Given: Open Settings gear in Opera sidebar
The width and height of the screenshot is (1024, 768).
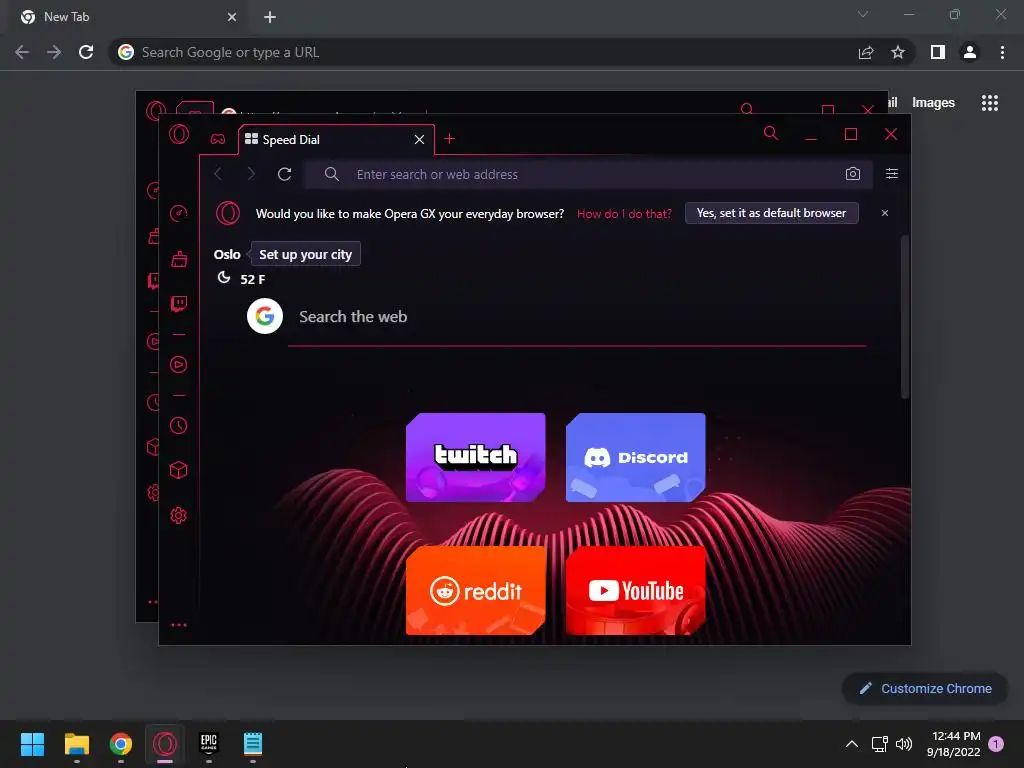Looking at the screenshot, I should click(179, 515).
